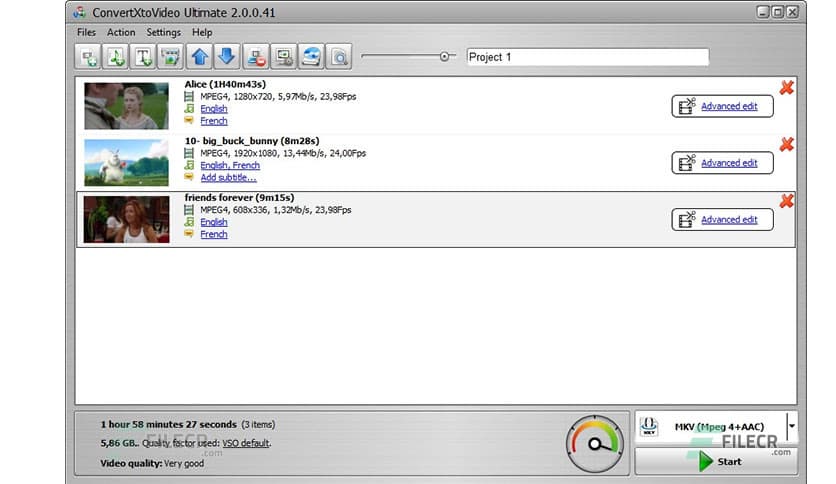836x484 pixels.
Task: Click the Add subtitle text toolbar icon
Action: pos(143,57)
